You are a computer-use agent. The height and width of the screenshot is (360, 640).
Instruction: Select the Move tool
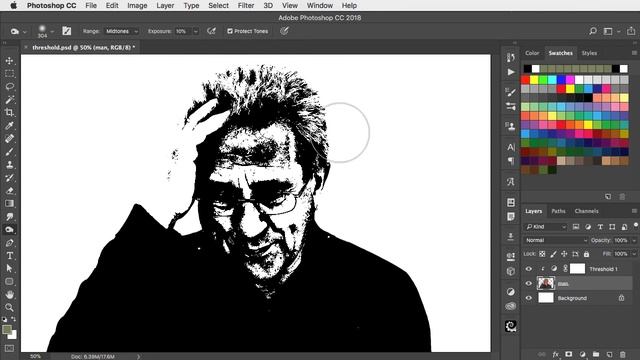click(9, 61)
